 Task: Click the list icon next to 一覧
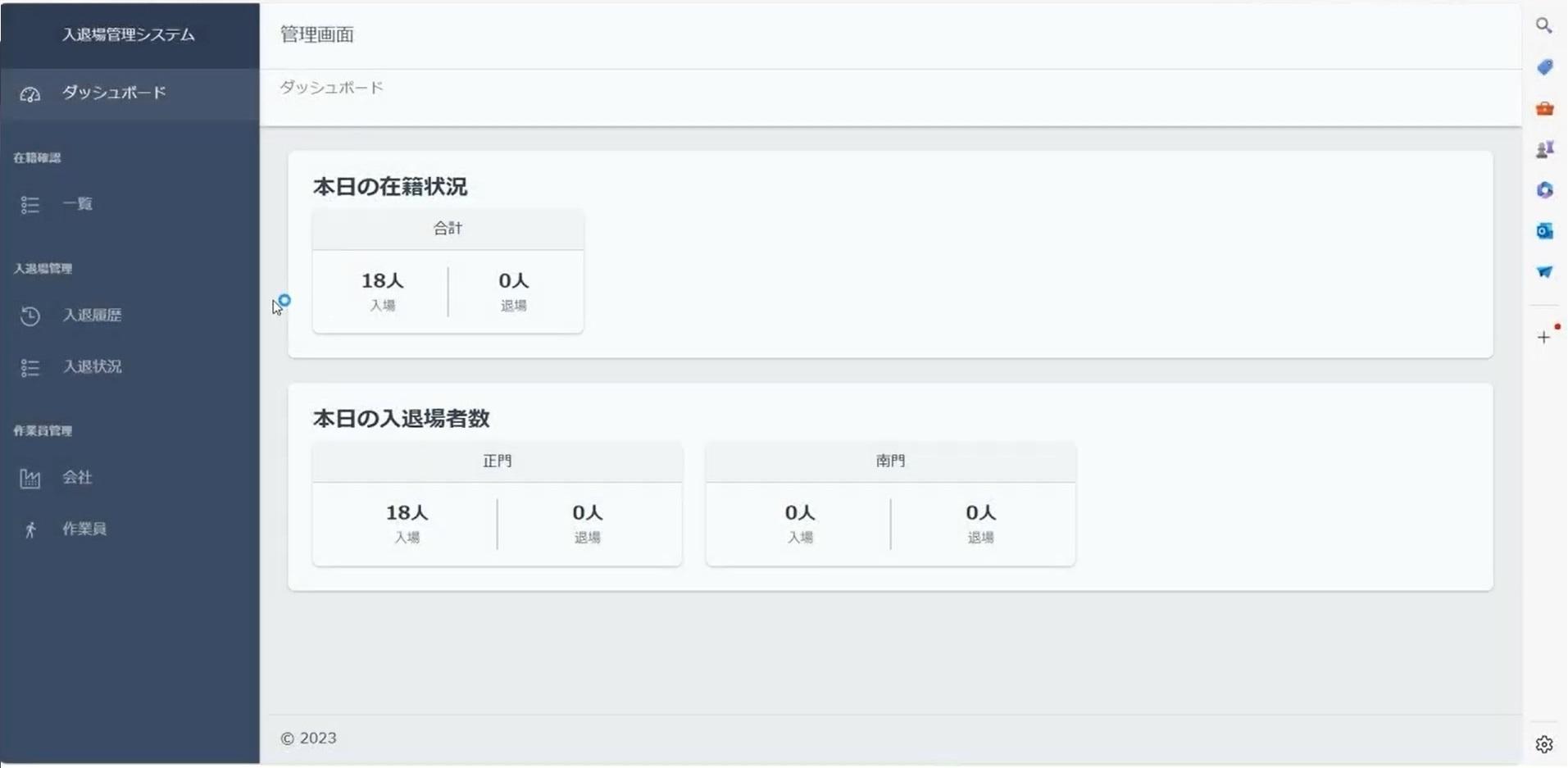(x=30, y=205)
